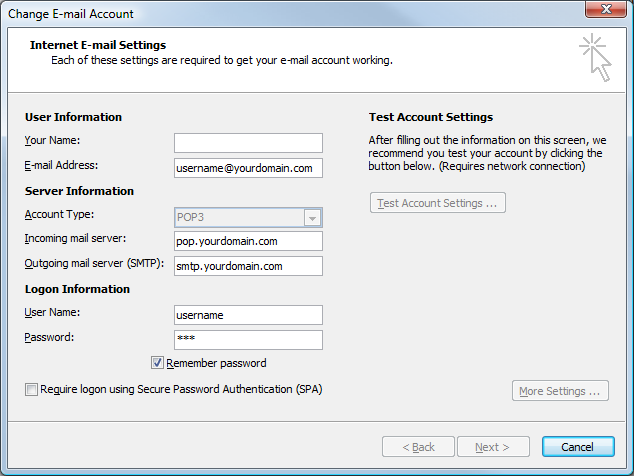The height and width of the screenshot is (476, 634).
Task: Click into the User Name field
Action: (x=248, y=315)
